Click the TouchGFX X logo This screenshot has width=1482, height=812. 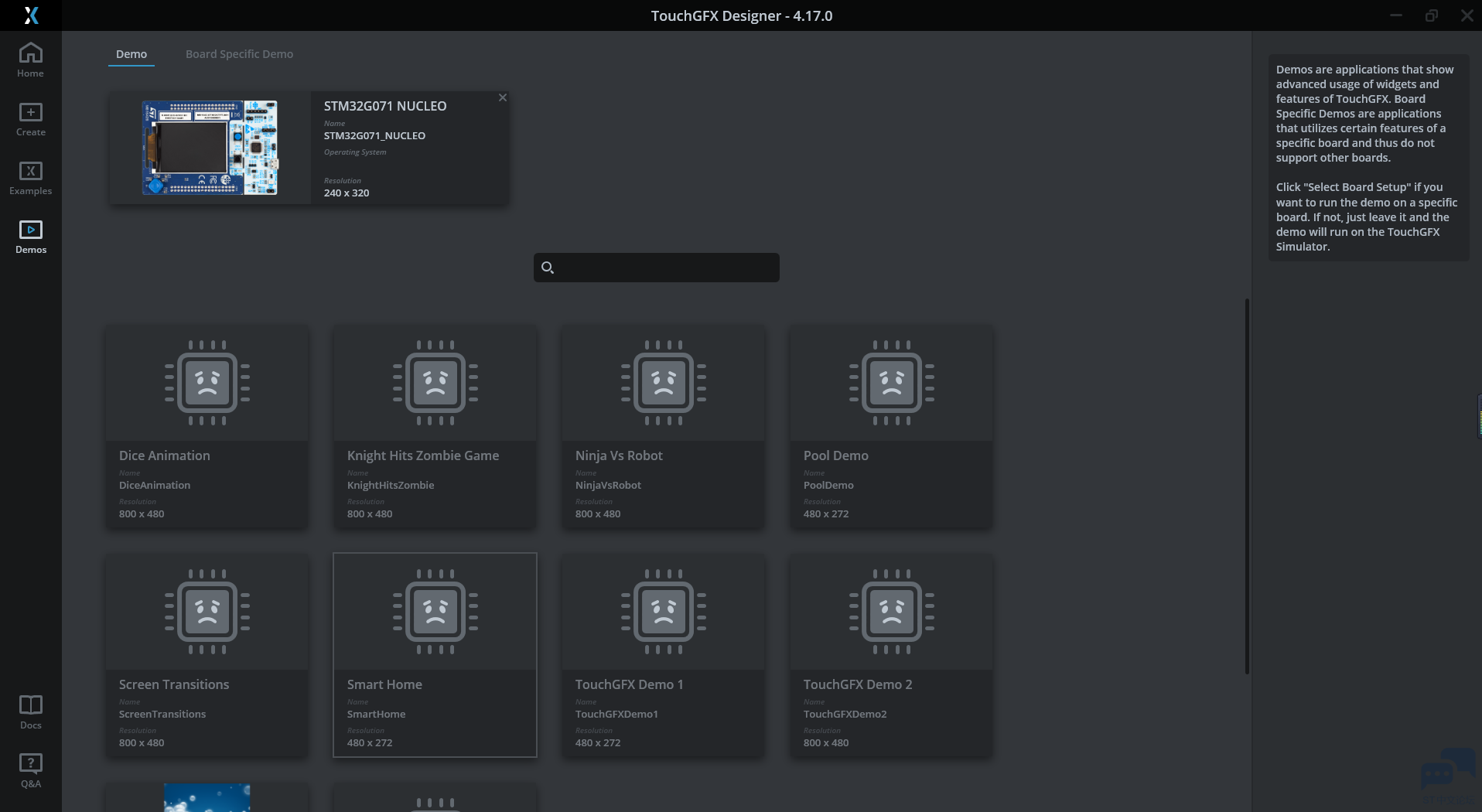(31, 15)
